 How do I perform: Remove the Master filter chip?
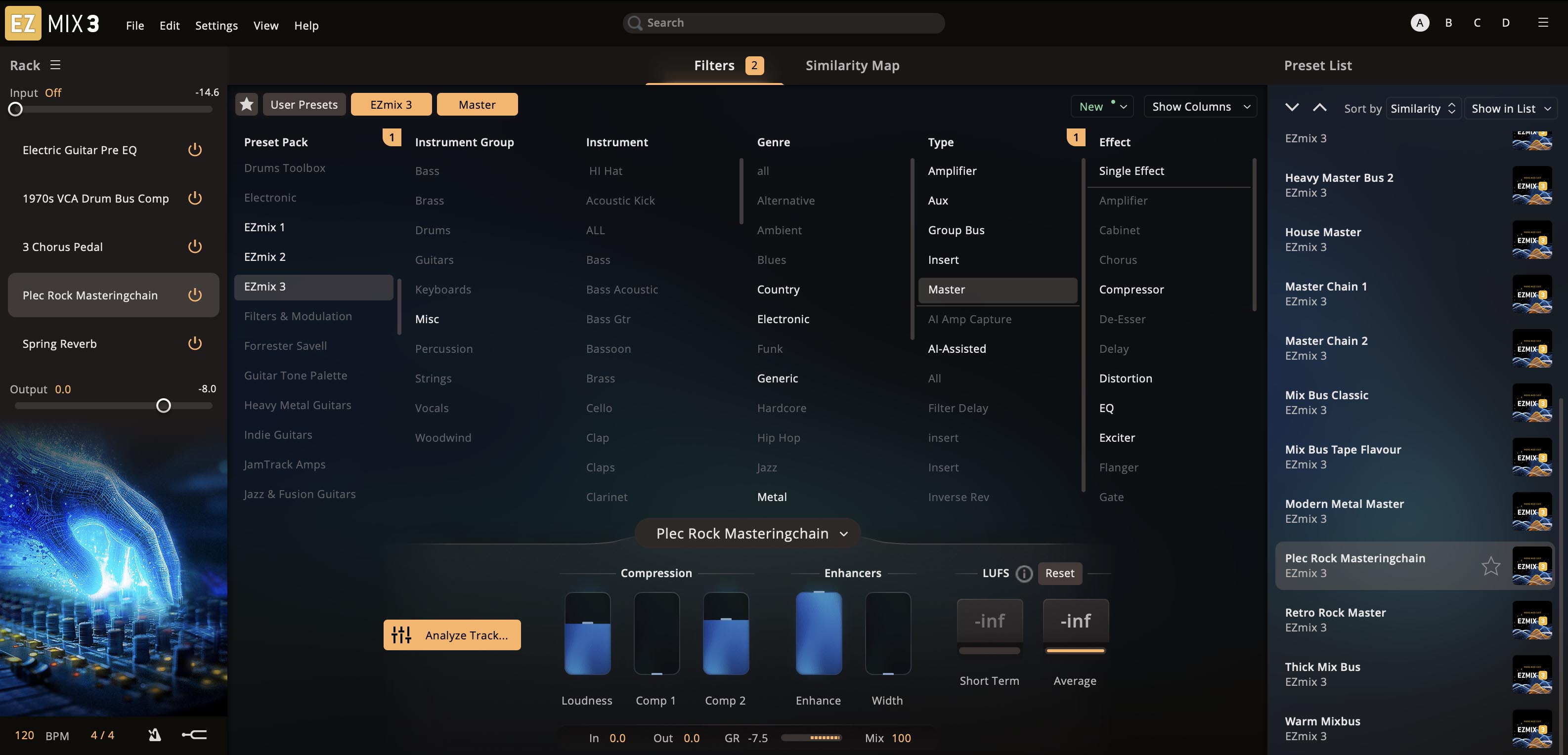click(477, 105)
